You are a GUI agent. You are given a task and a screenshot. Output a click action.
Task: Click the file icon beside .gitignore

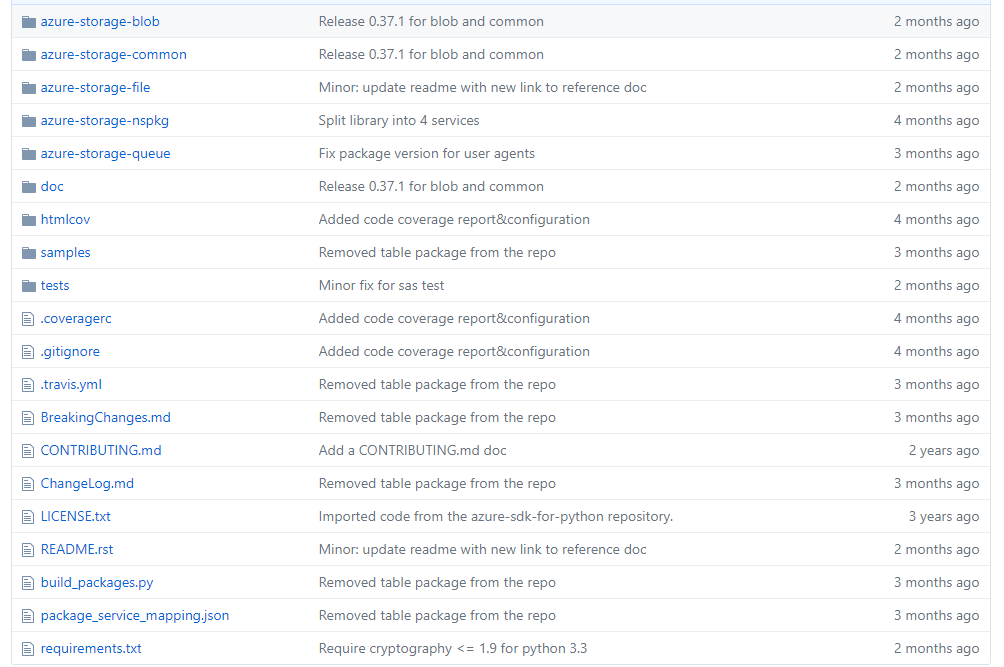(x=28, y=351)
